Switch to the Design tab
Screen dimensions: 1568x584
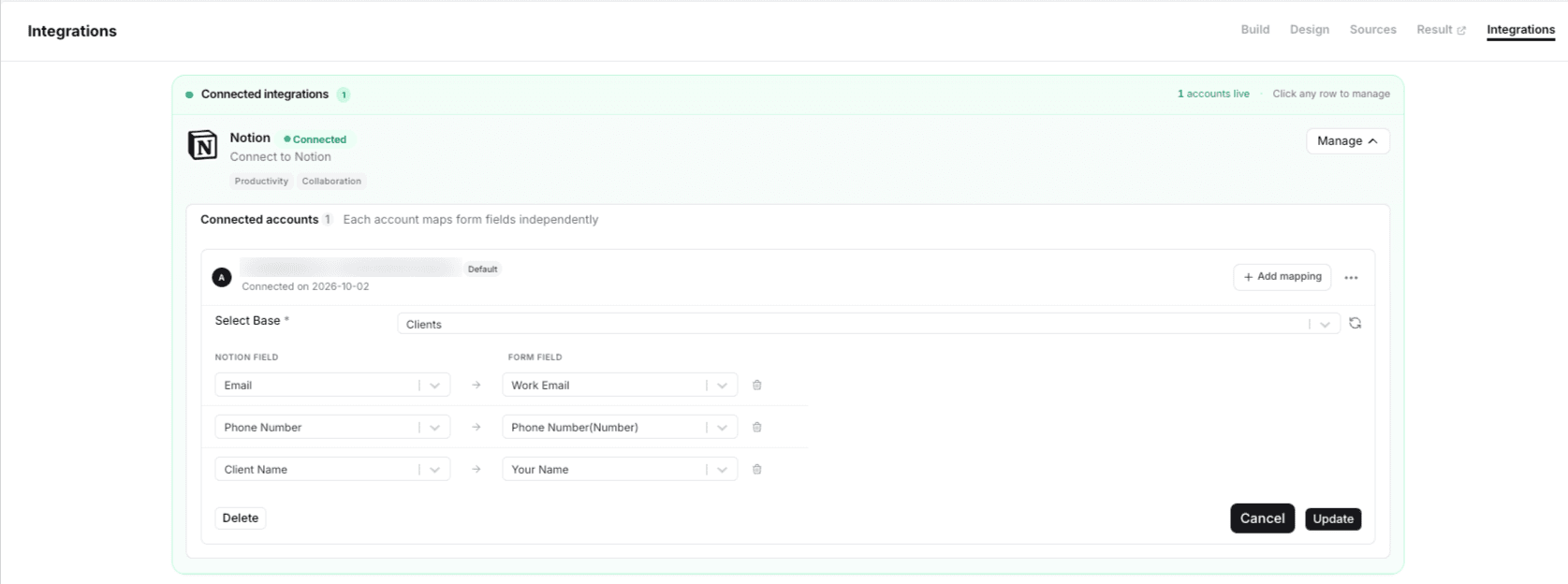(x=1309, y=30)
